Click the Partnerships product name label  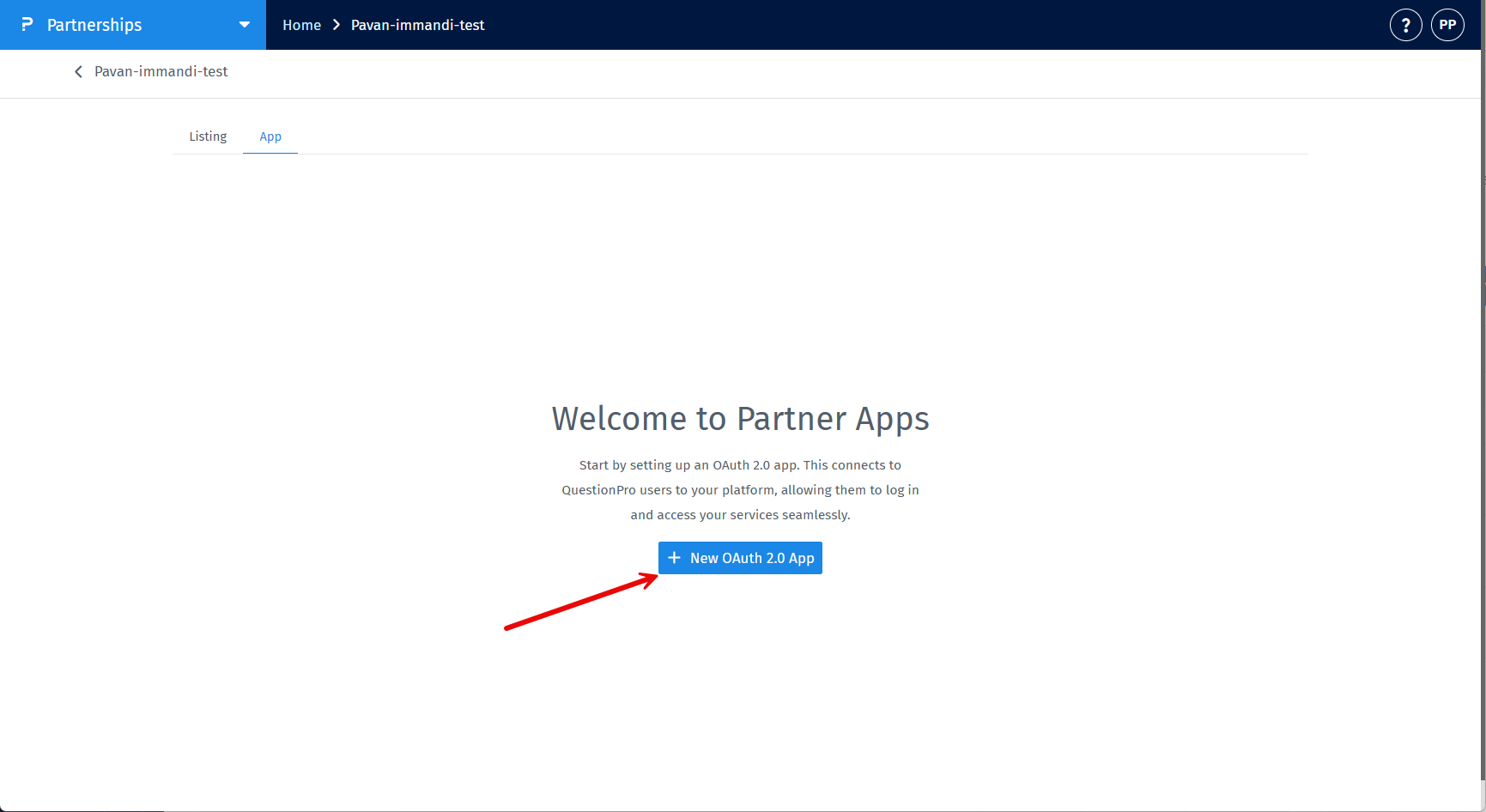[94, 25]
